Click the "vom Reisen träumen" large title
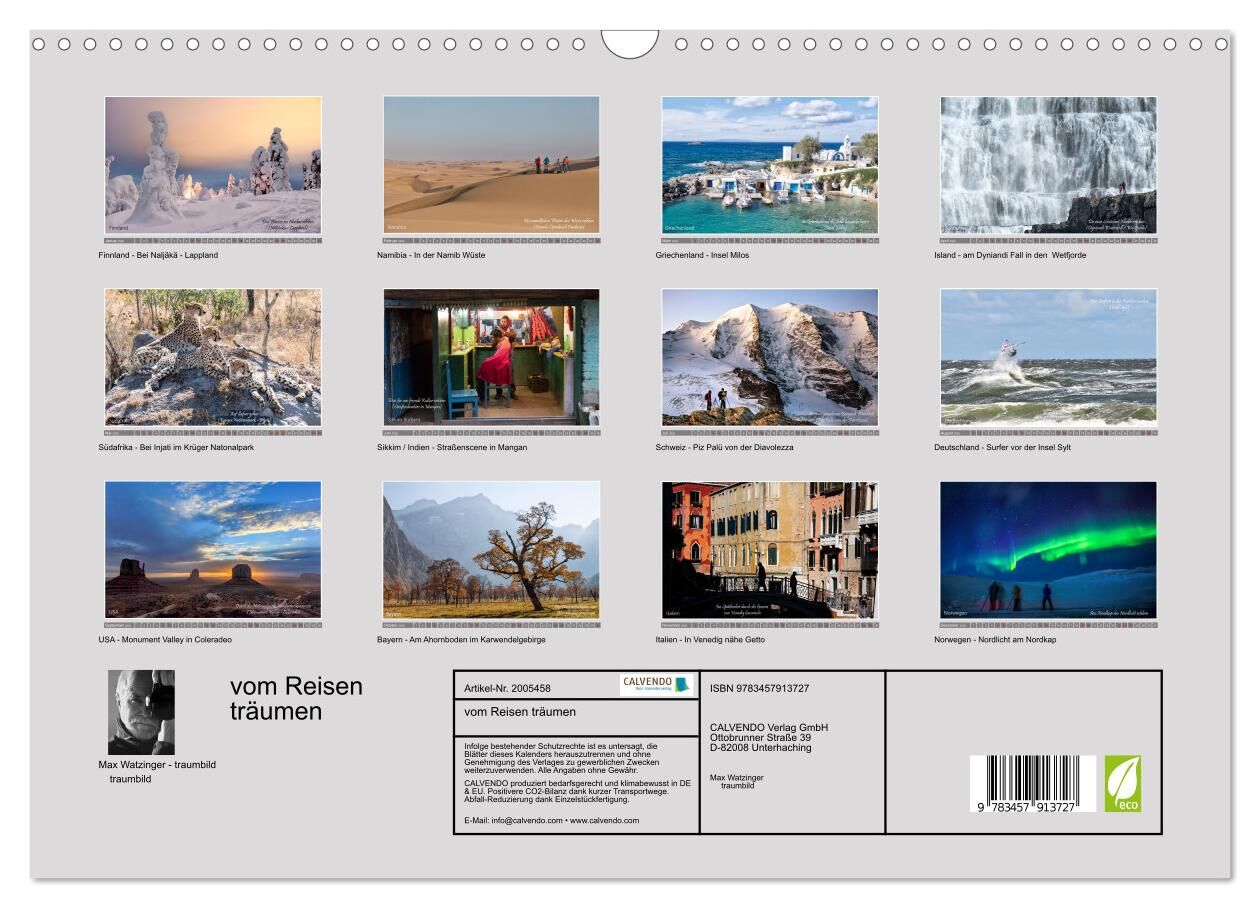Image resolution: width=1260 pixels, height=908 pixels. pos(296,699)
